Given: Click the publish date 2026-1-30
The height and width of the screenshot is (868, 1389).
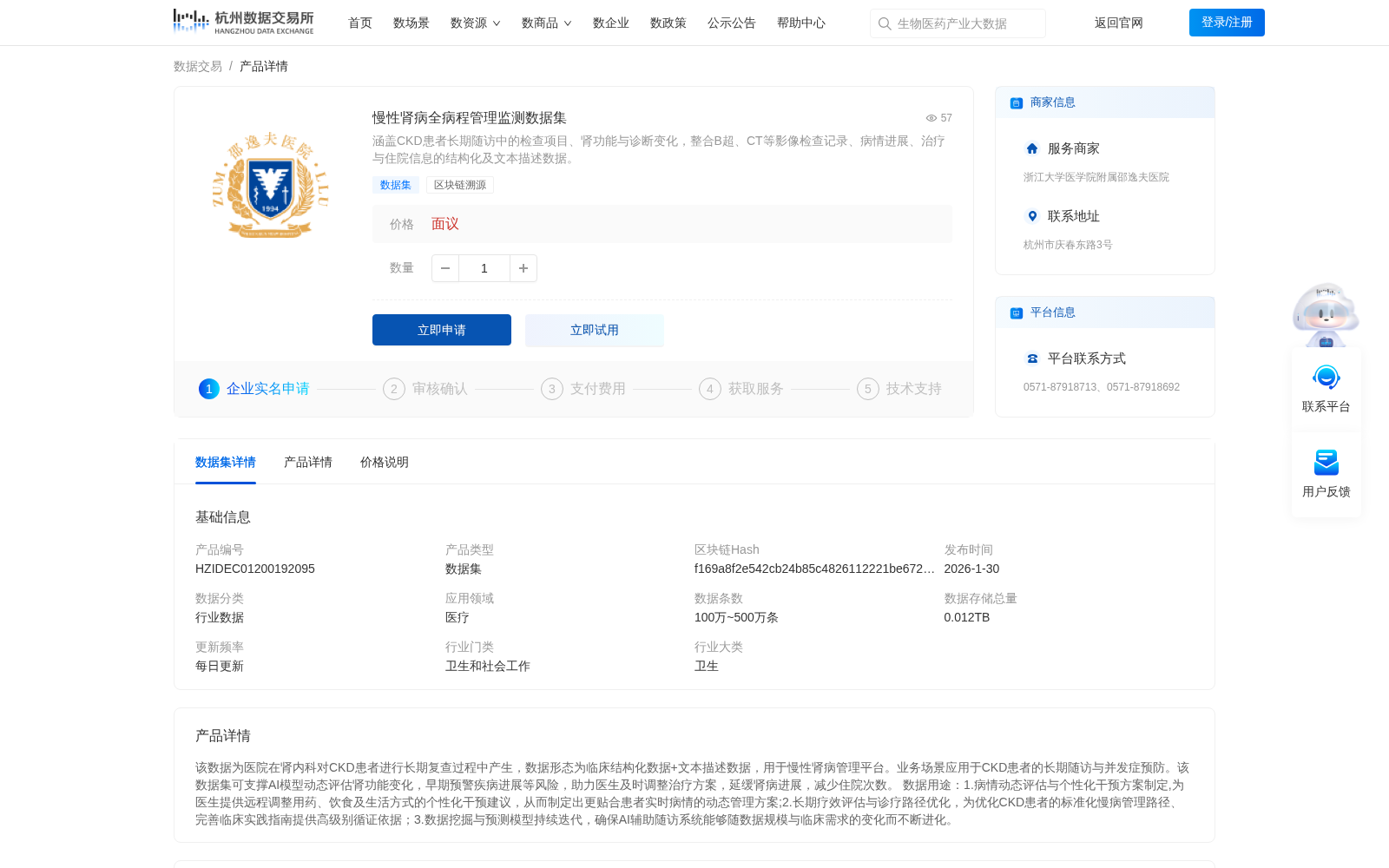Looking at the screenshot, I should (x=971, y=569).
